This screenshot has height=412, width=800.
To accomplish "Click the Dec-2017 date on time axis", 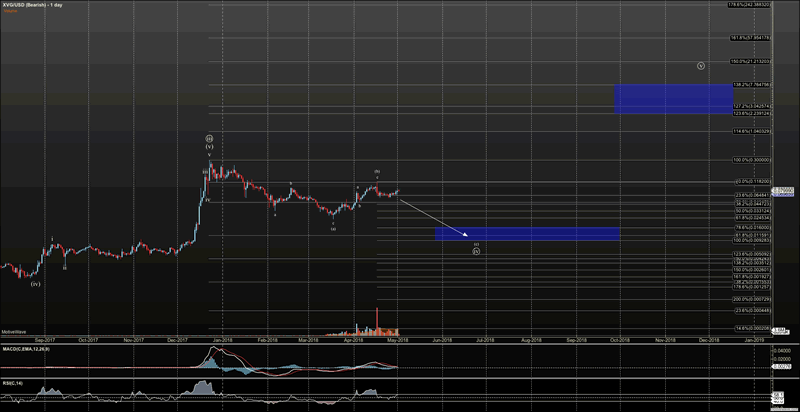I will (177, 339).
